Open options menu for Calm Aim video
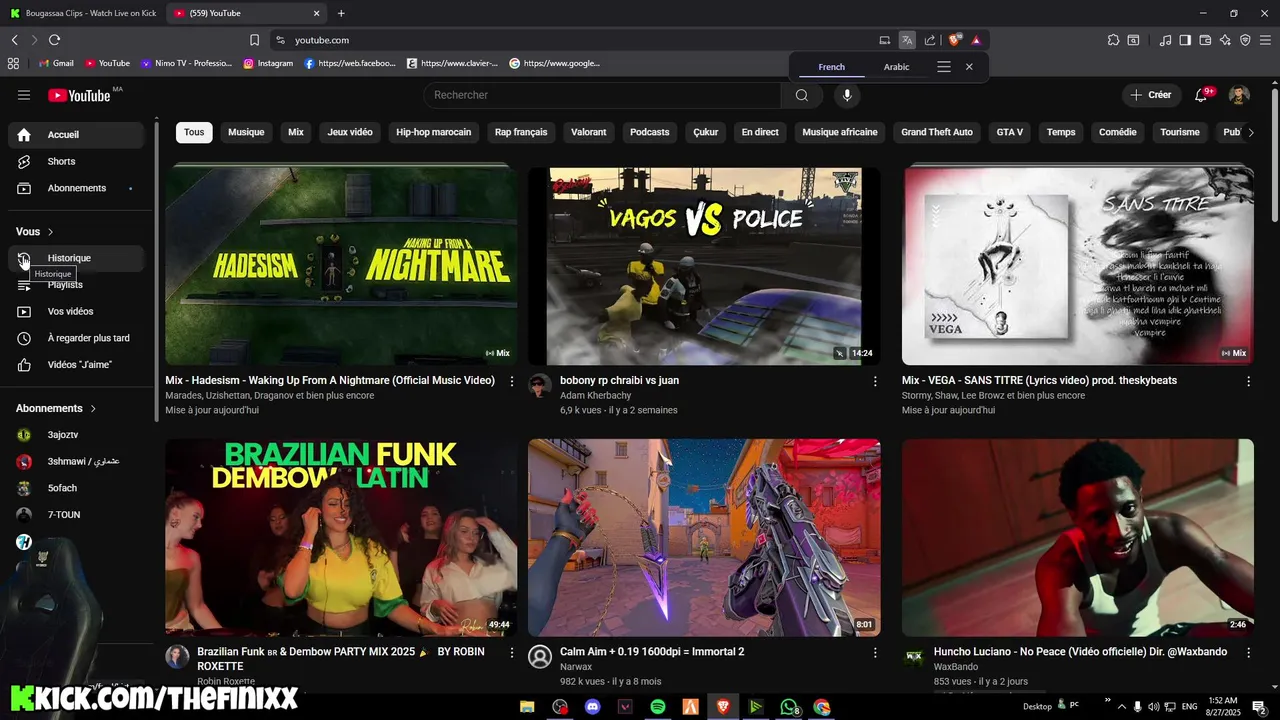Image resolution: width=1280 pixels, height=720 pixels. click(x=875, y=652)
